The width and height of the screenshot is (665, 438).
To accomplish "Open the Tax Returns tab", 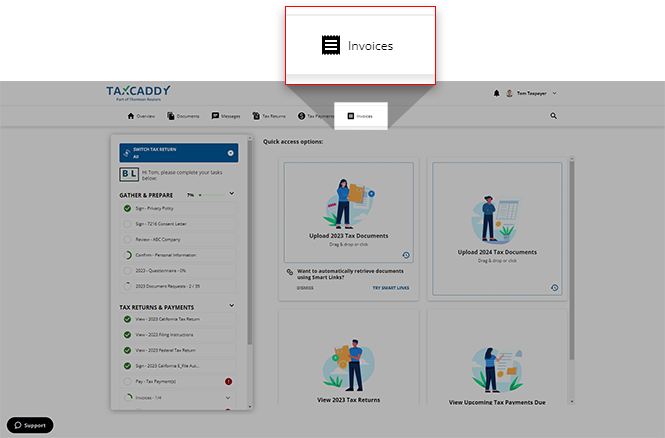I will 269,116.
